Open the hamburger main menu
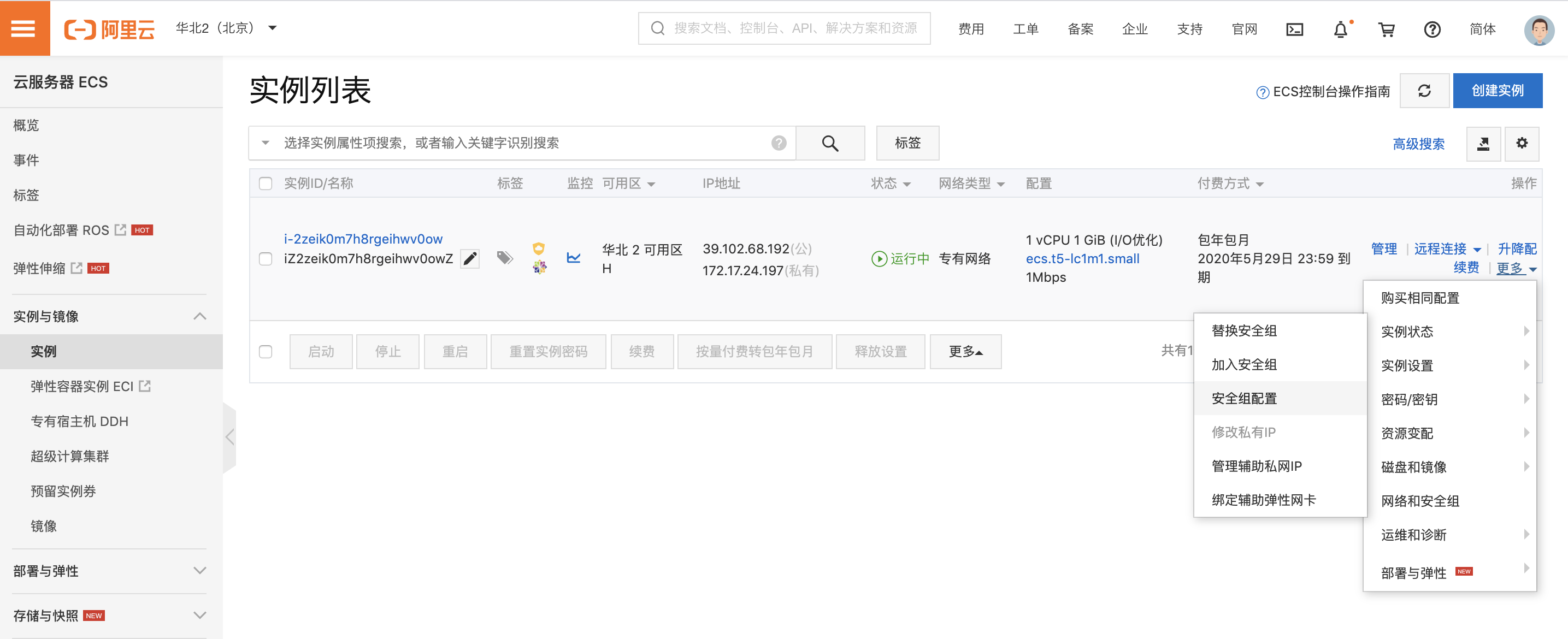This screenshot has width=1568, height=639. click(23, 28)
